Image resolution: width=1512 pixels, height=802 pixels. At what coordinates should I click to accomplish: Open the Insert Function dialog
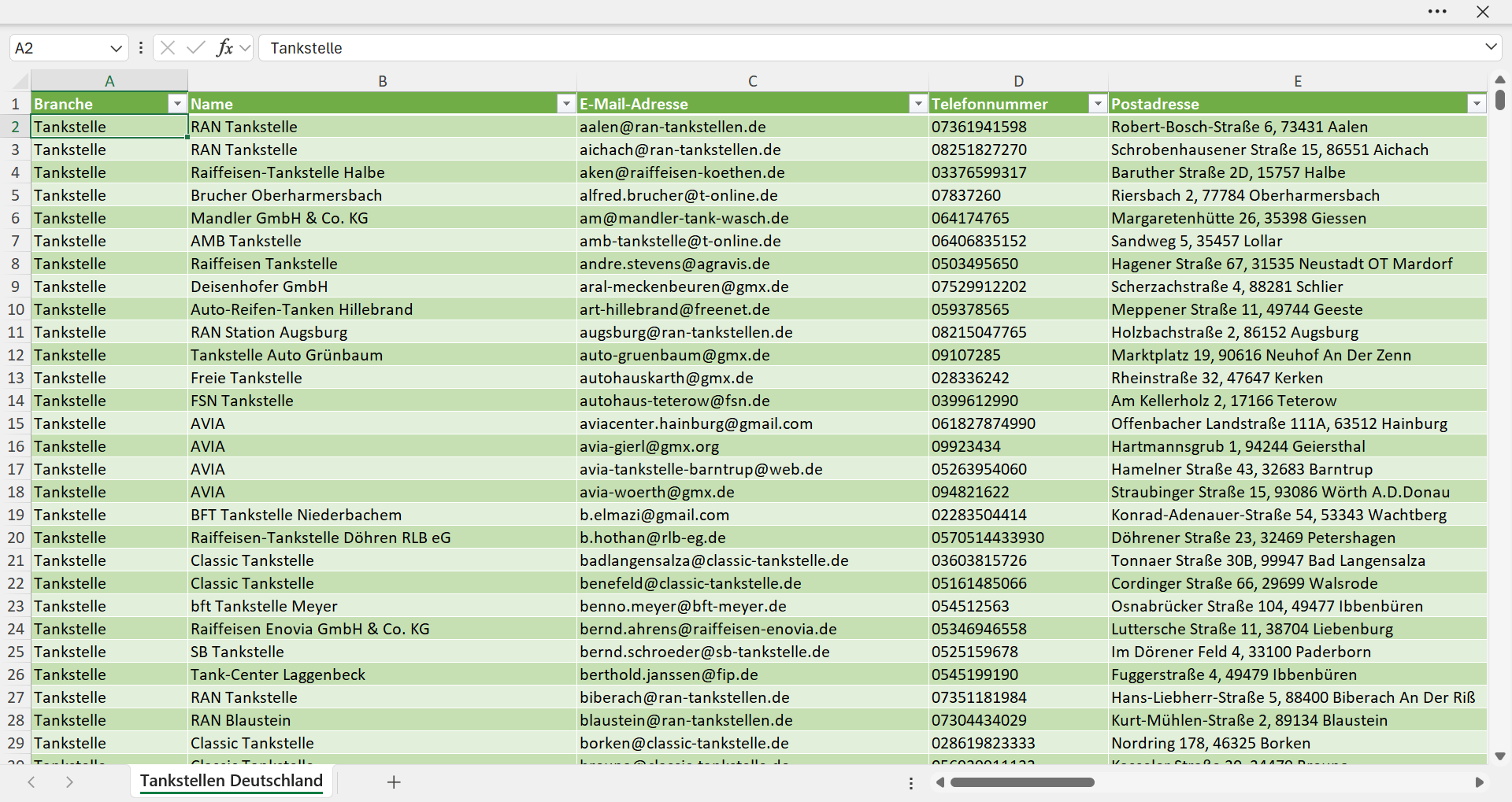(x=224, y=48)
